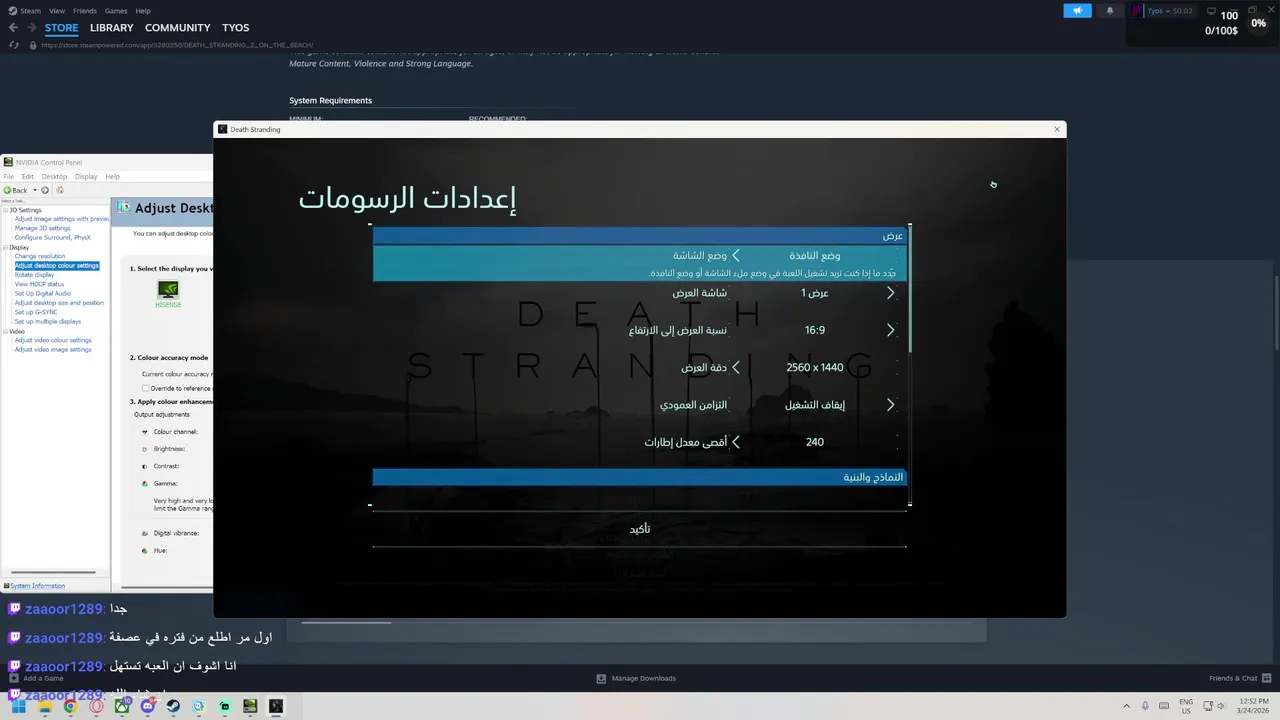
Task: Click Steam store URL address bar
Action: (x=176, y=45)
